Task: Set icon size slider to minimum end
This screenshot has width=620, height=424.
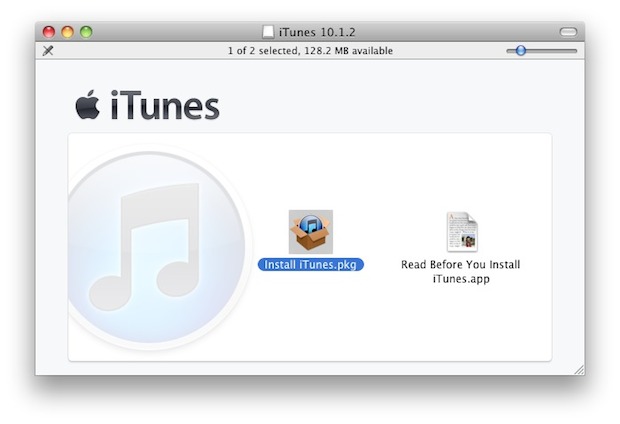Action: pos(508,51)
